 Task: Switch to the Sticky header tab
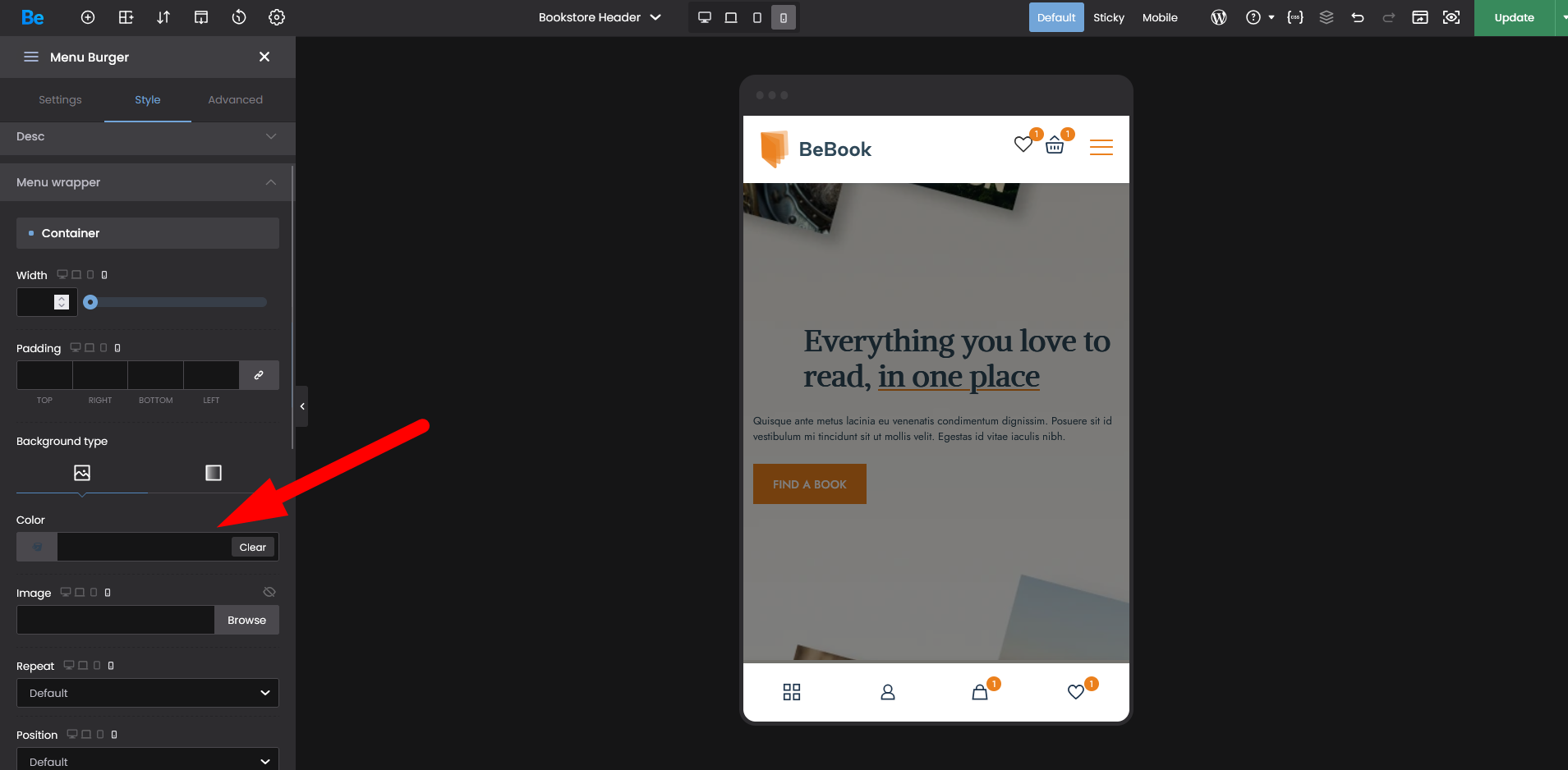pyautogui.click(x=1108, y=17)
